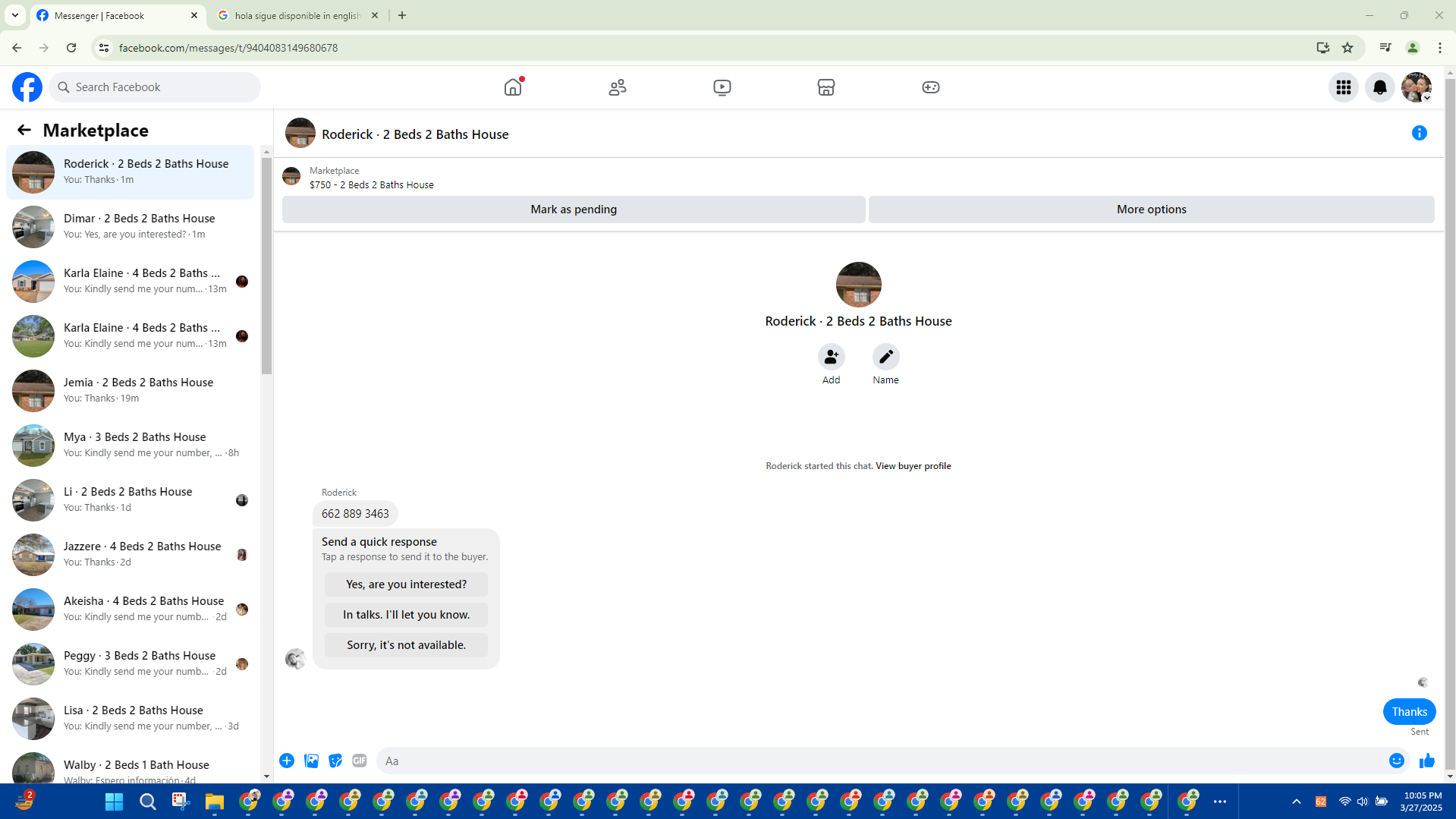Switch to the Messenger | Facebook tab
The image size is (1456, 819).
pyautogui.click(x=118, y=15)
